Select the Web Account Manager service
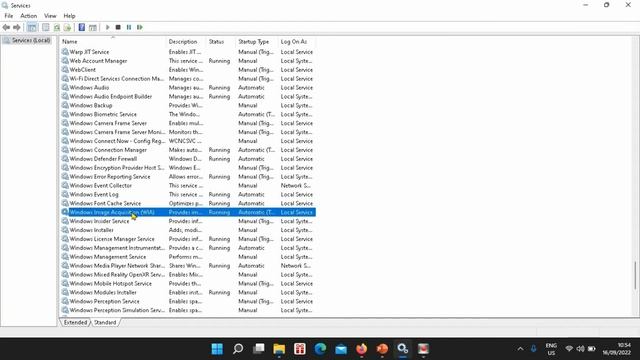Screen dimensions: 640x360 [188, 61]
